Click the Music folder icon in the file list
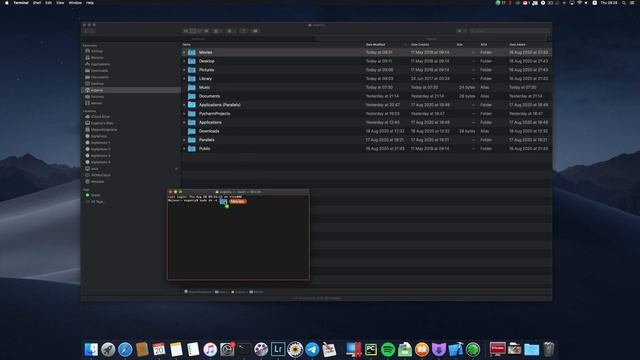 point(191,87)
